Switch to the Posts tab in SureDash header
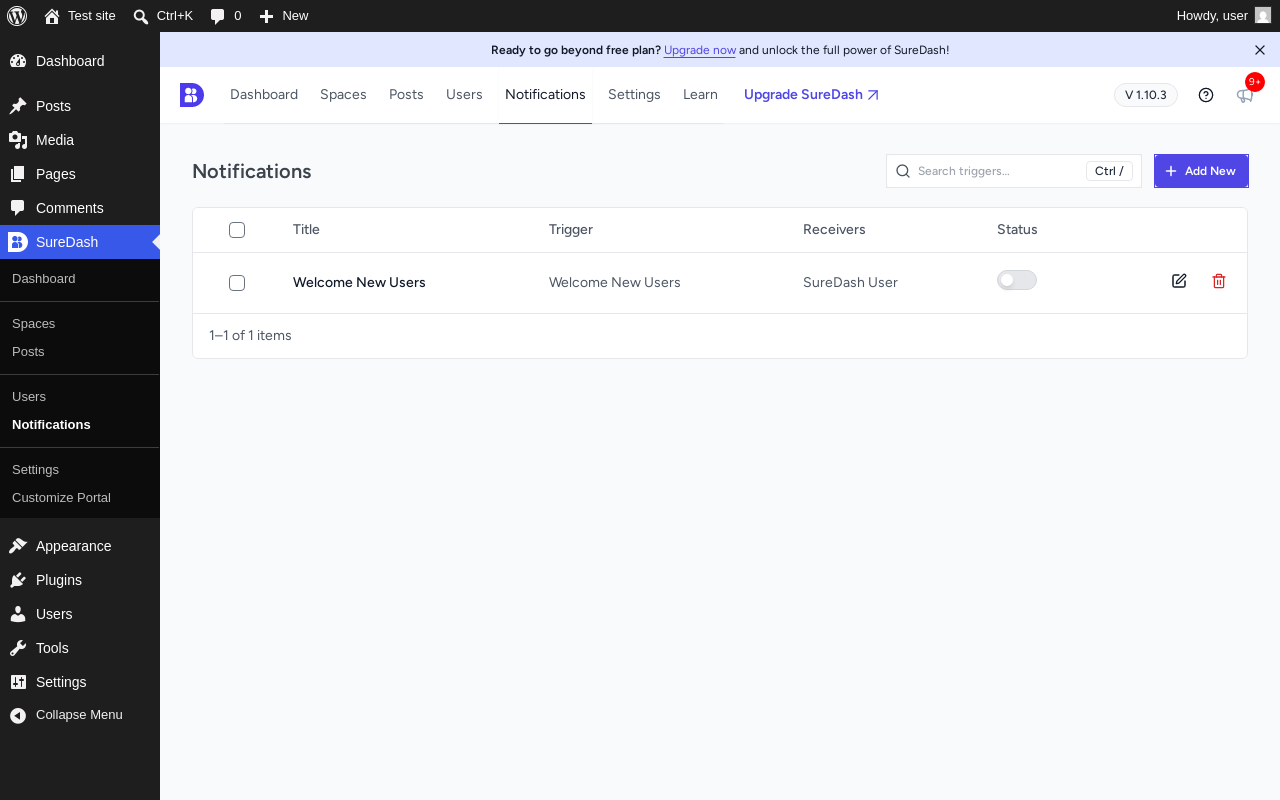The image size is (1280, 800). [x=406, y=95]
